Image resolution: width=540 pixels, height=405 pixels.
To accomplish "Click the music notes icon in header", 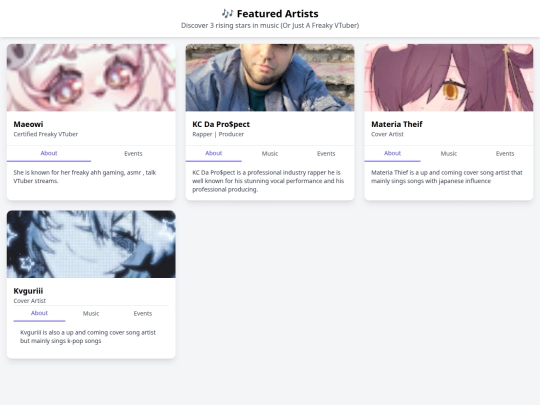I will click(227, 14).
